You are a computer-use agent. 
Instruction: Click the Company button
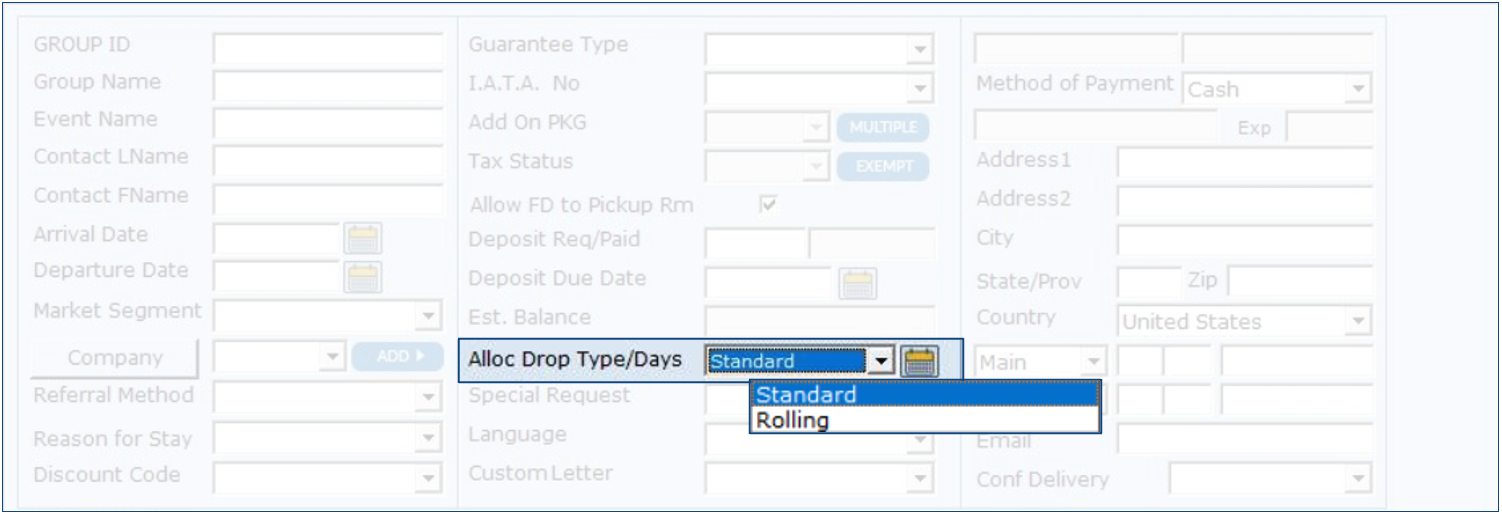coord(115,358)
